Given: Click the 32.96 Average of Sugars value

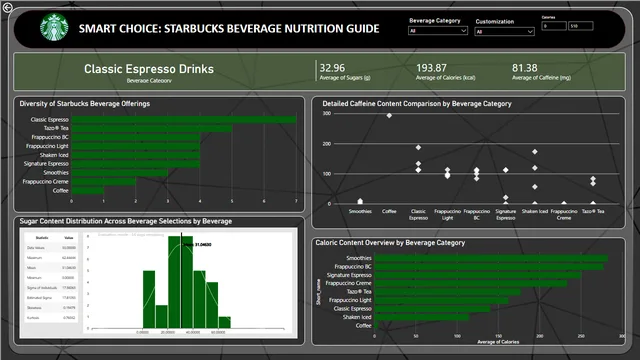Looking at the screenshot, I should (332, 68).
